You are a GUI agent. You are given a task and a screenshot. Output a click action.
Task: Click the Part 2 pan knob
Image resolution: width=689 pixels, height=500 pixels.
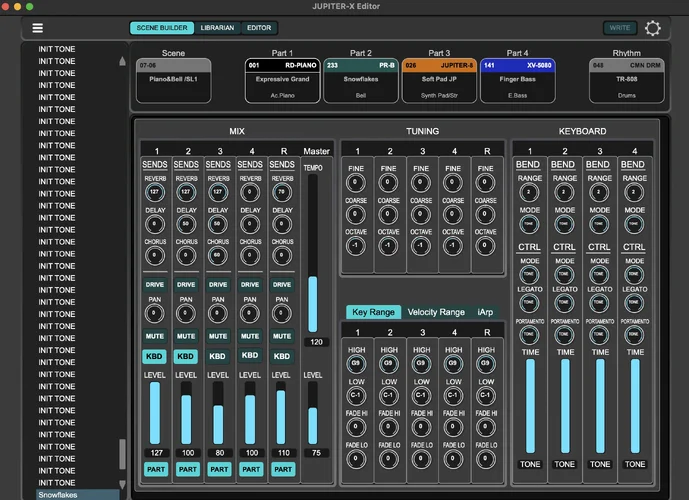tap(186, 313)
